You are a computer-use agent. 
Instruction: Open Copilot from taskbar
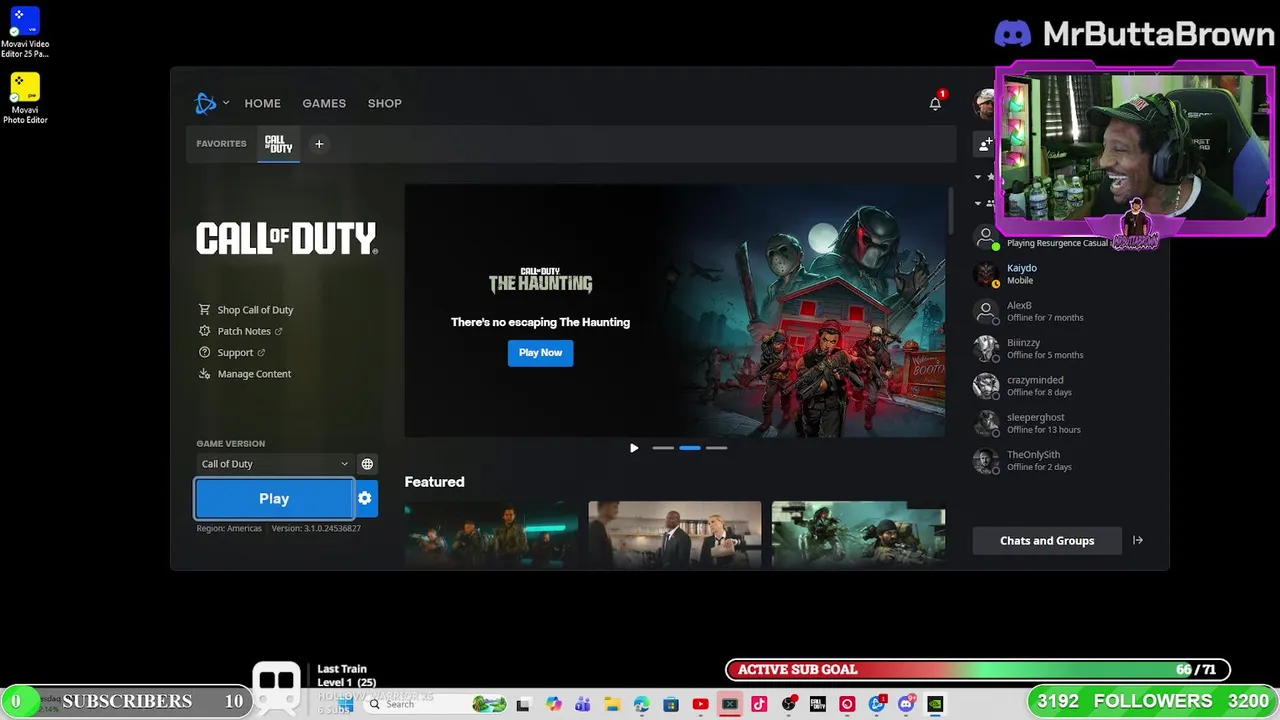(553, 704)
